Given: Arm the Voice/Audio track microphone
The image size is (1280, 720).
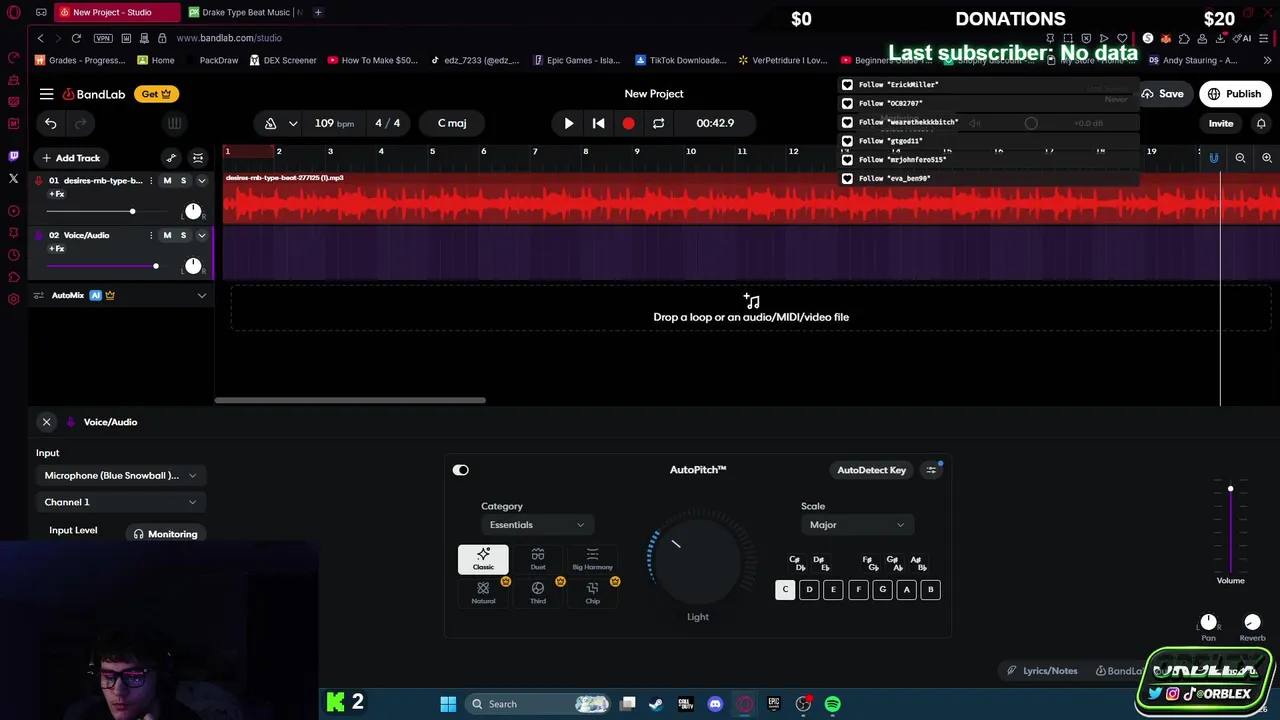Looking at the screenshot, I should tap(39, 235).
